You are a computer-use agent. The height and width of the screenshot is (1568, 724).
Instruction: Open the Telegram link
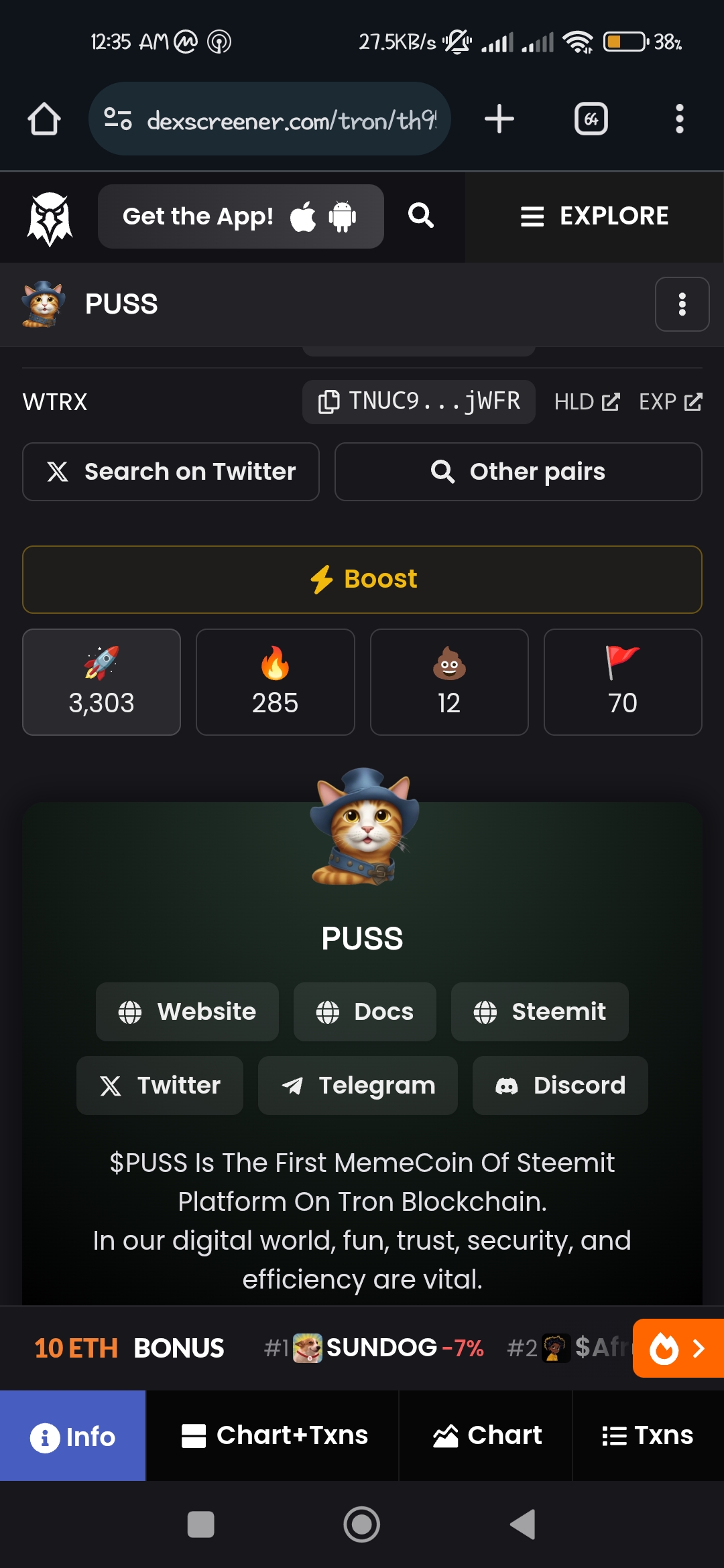click(358, 1086)
